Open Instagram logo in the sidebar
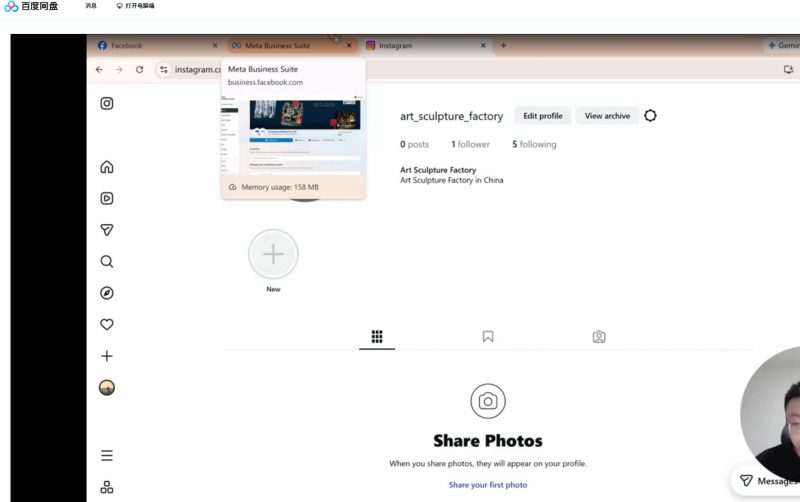This screenshot has width=800, height=502. pyautogui.click(x=107, y=104)
